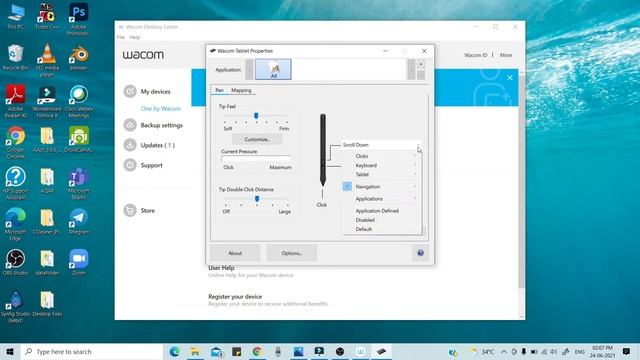Open Chrome from the taskbar
The image size is (640, 360).
(x=257, y=351)
